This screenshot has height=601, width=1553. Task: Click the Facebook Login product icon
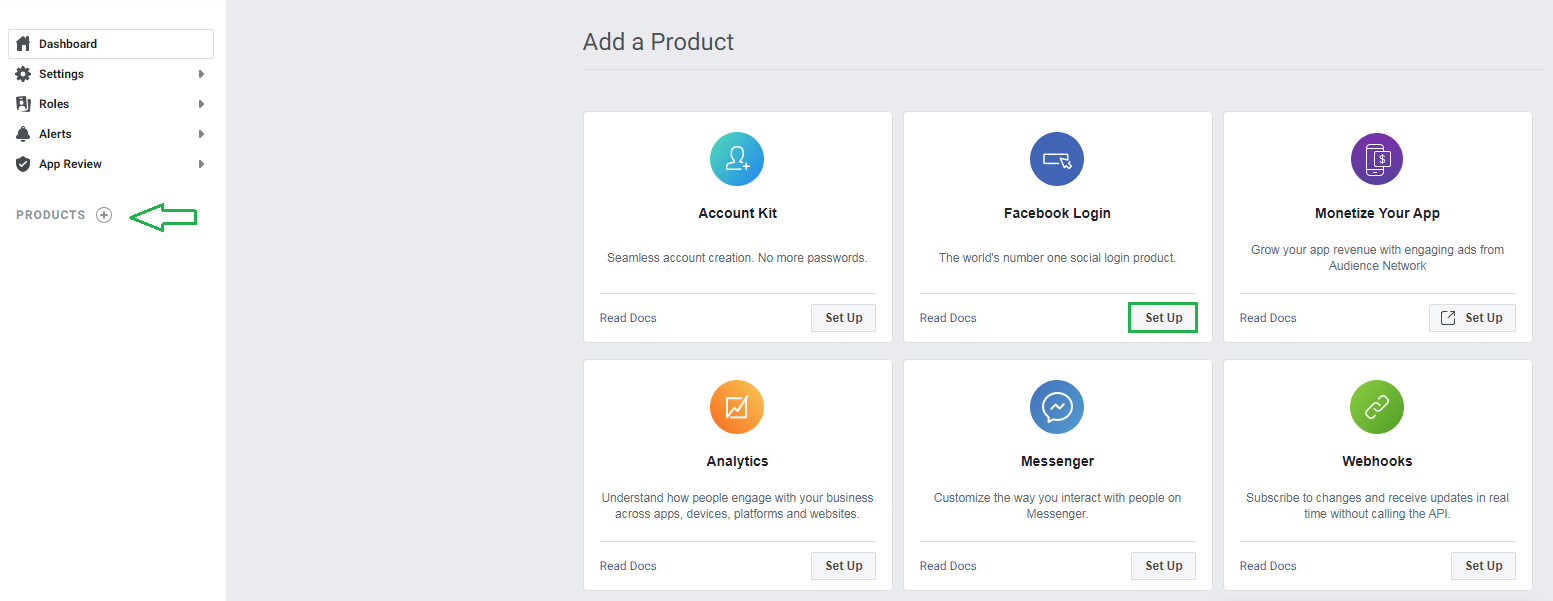1057,159
